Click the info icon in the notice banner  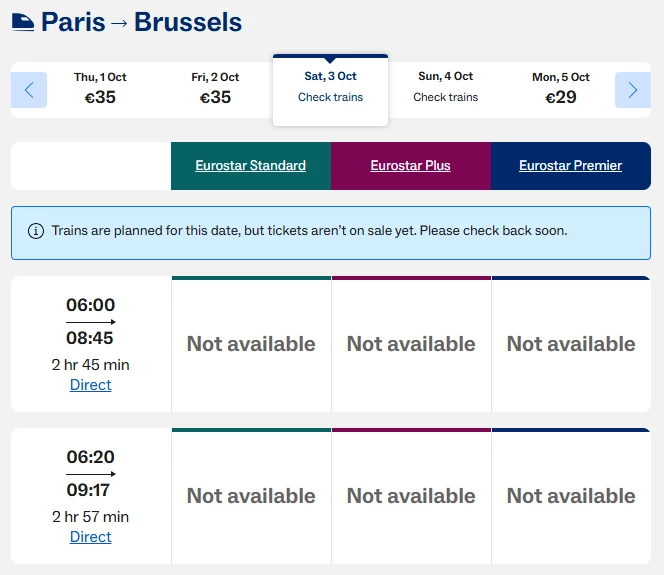click(36, 231)
